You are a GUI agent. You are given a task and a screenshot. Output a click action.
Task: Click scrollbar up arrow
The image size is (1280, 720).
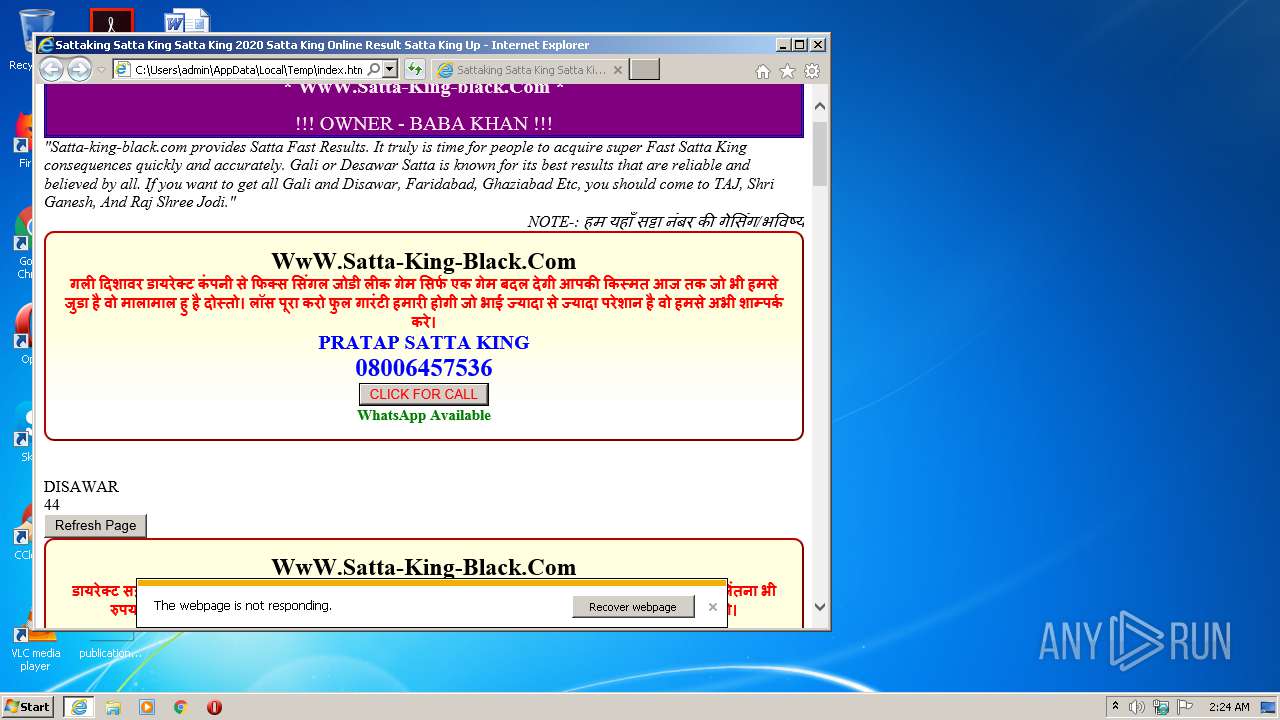tap(820, 105)
